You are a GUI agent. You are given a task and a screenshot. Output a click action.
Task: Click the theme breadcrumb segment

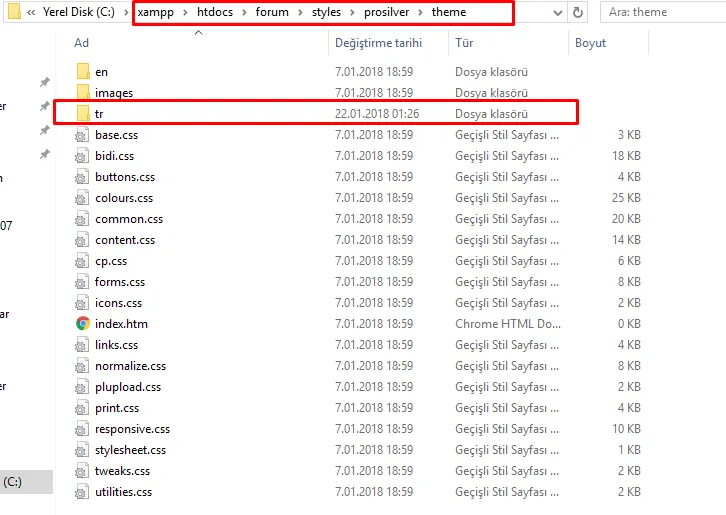click(449, 12)
